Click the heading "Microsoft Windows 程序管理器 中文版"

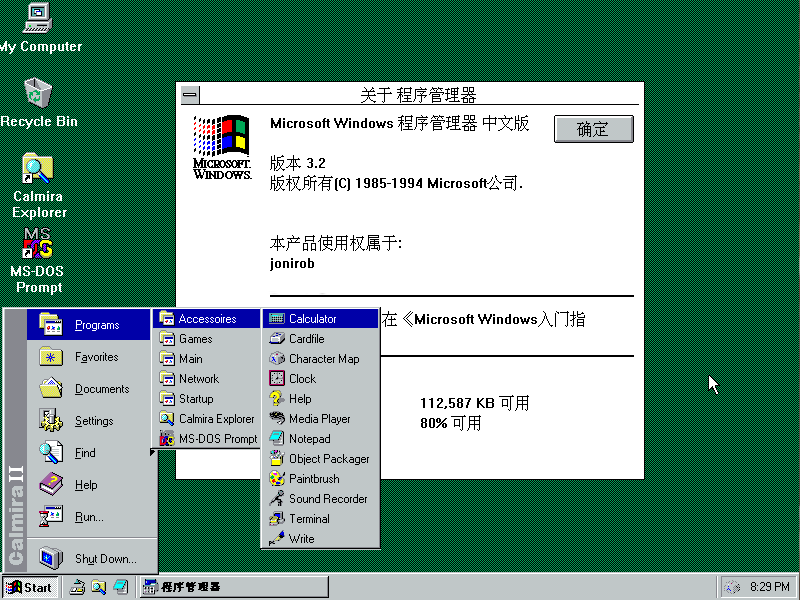pyautogui.click(x=399, y=123)
